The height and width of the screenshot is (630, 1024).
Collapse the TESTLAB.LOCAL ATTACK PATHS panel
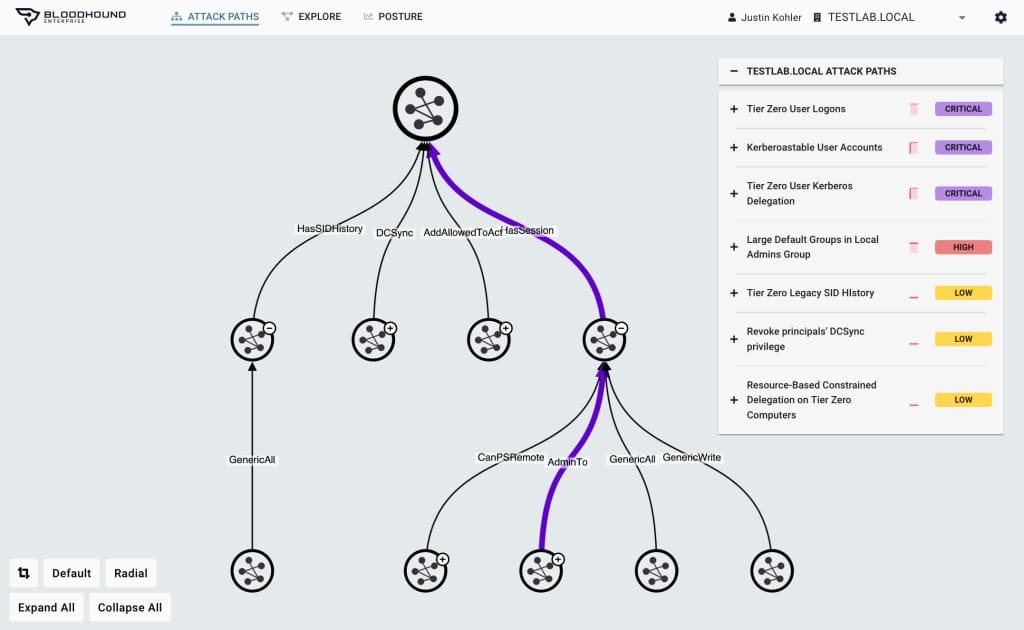pyautogui.click(x=734, y=71)
